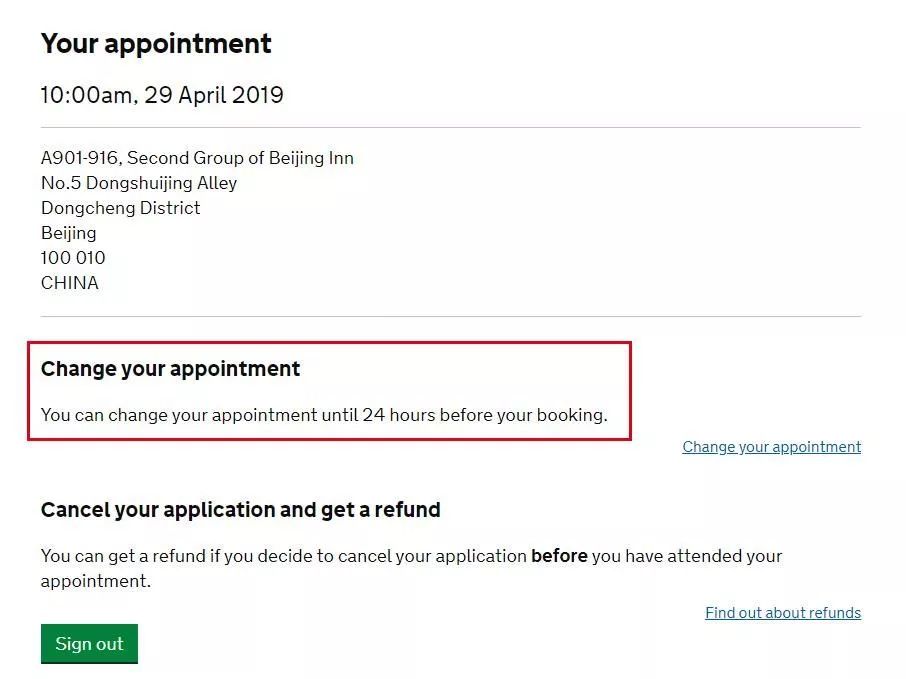Click the bold Change your appointment heading
The width and height of the screenshot is (906, 679).
tap(170, 369)
